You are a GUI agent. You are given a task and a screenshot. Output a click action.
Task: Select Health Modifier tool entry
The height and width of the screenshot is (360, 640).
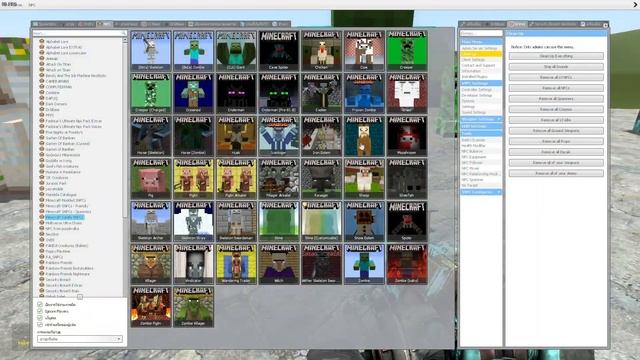tap(481, 145)
